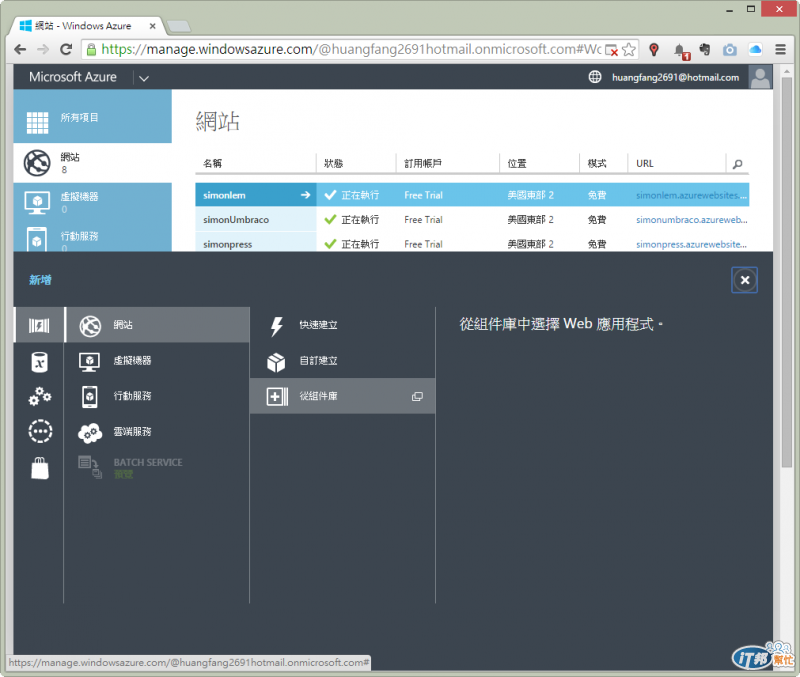800x677 pixels.
Task: Click the 虛擬機器 sidebar monitor icon
Action: pos(37,203)
